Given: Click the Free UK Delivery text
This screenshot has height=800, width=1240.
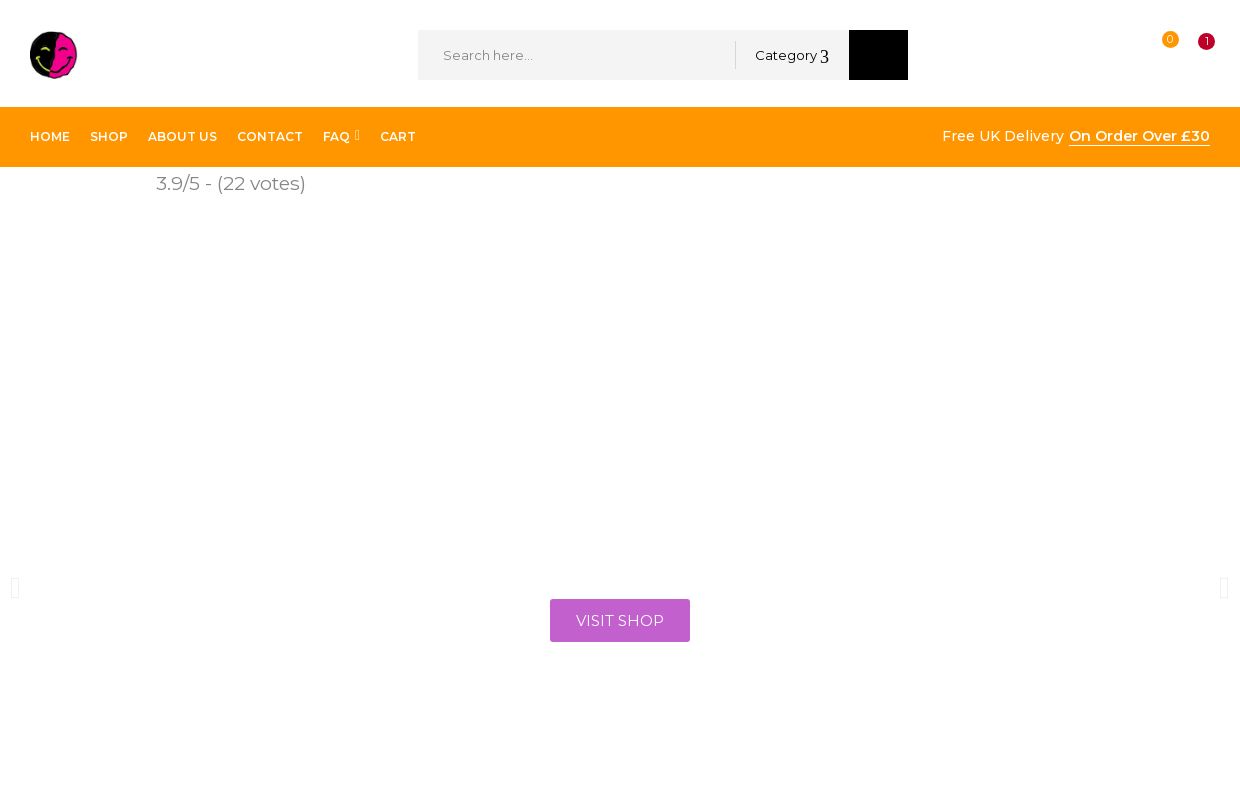Looking at the screenshot, I should pos(1002,136).
